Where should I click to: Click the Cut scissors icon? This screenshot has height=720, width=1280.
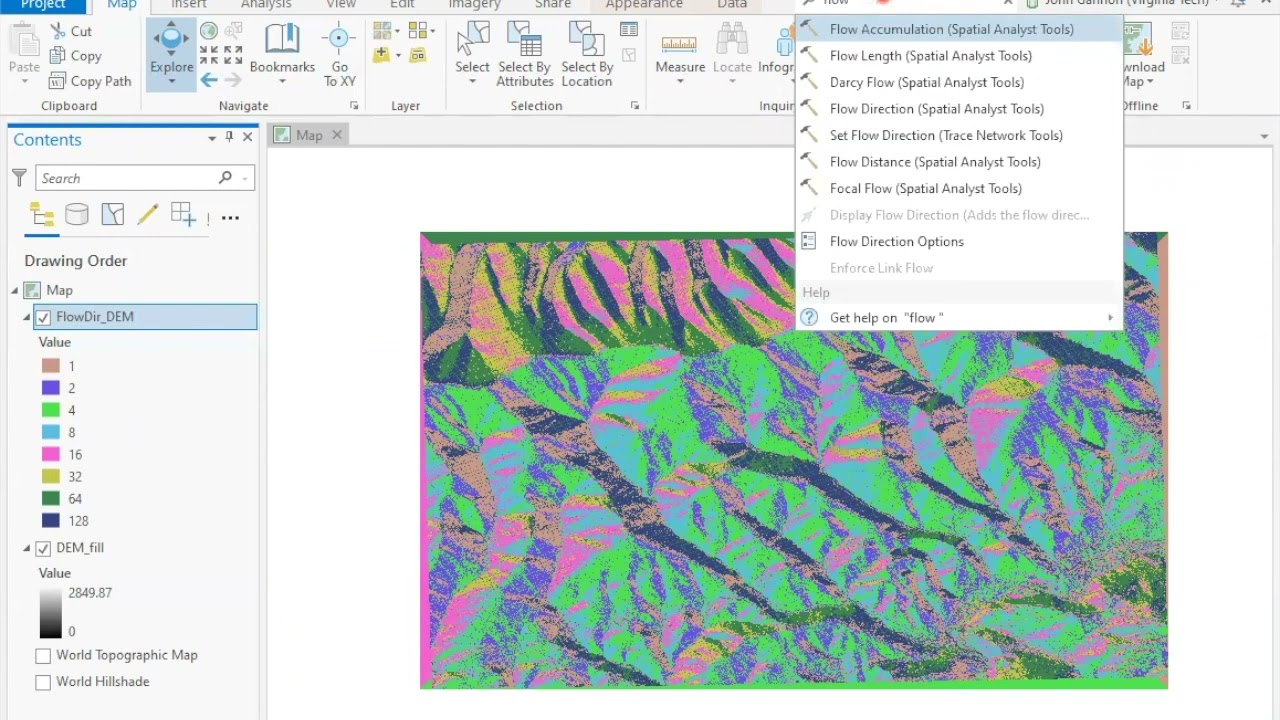pos(57,31)
